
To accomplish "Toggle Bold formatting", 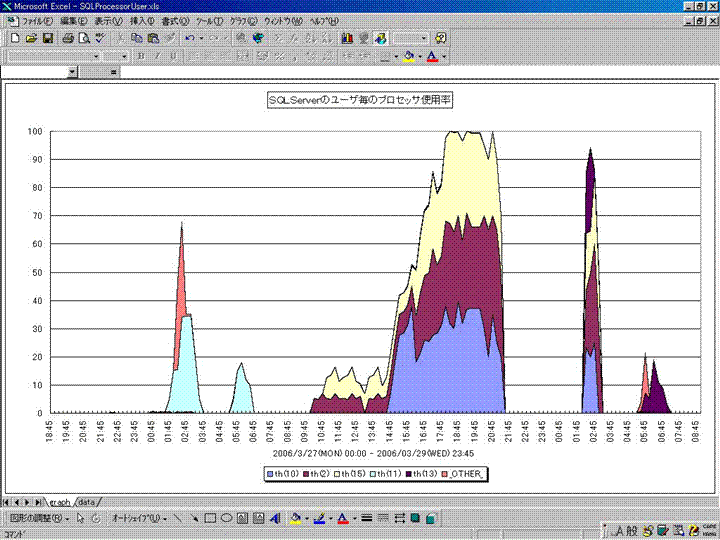I will [x=141, y=56].
